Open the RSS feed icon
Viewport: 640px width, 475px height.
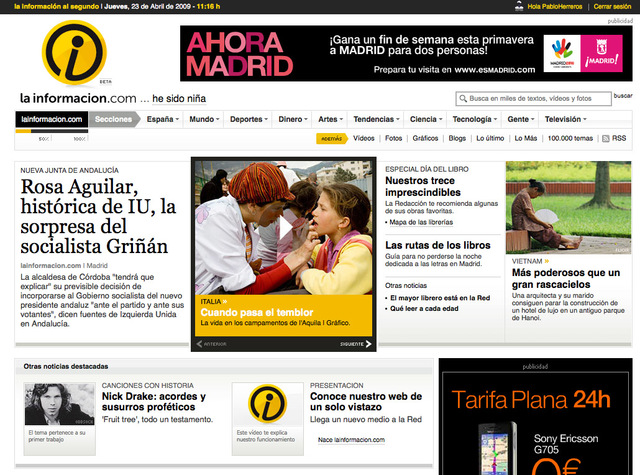(x=606, y=138)
